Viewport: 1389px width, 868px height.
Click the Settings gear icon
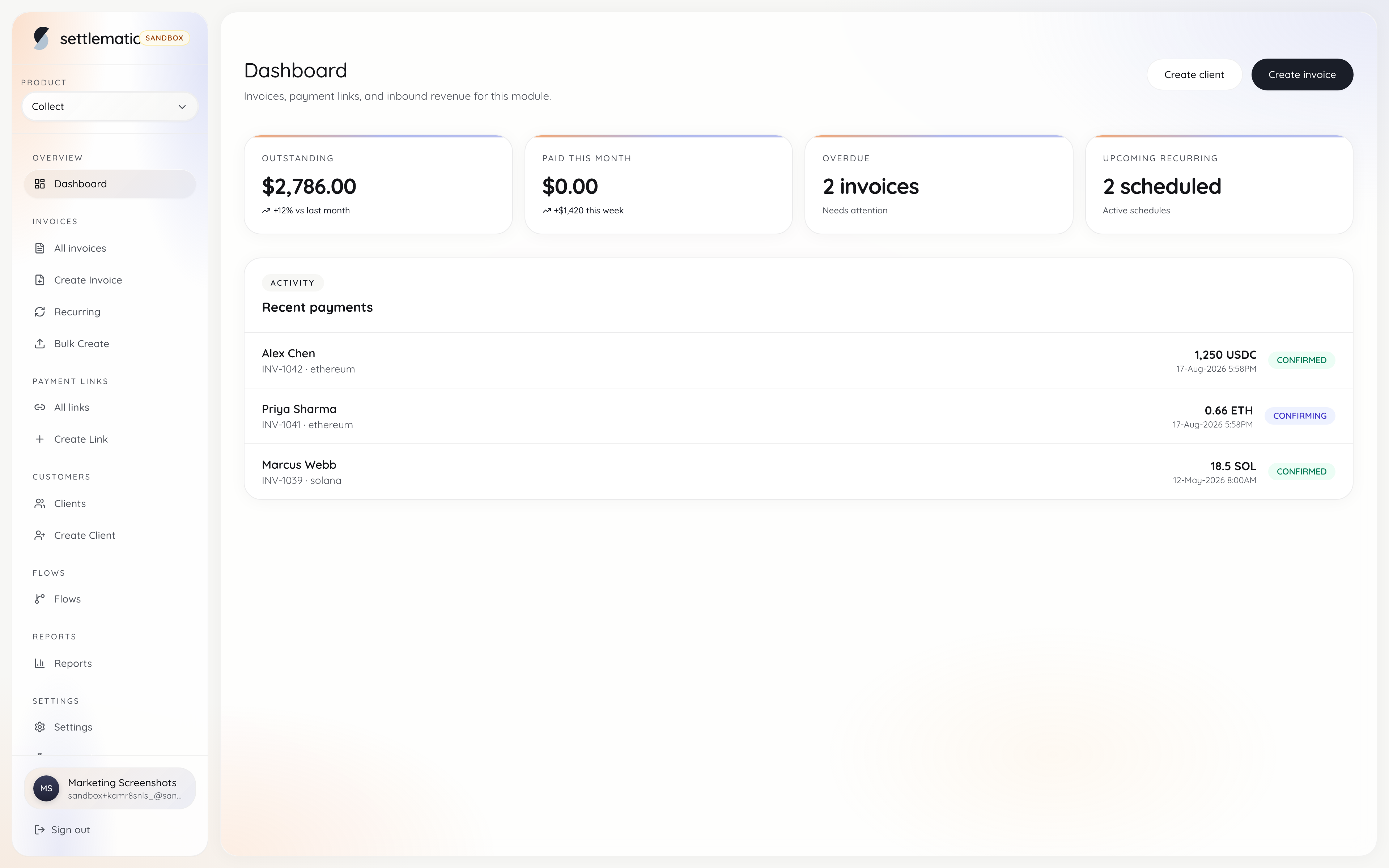[x=39, y=727]
